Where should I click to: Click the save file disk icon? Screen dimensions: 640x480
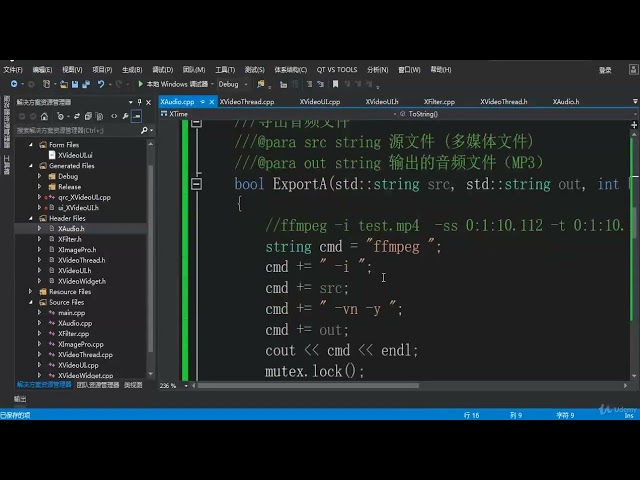click(75, 84)
